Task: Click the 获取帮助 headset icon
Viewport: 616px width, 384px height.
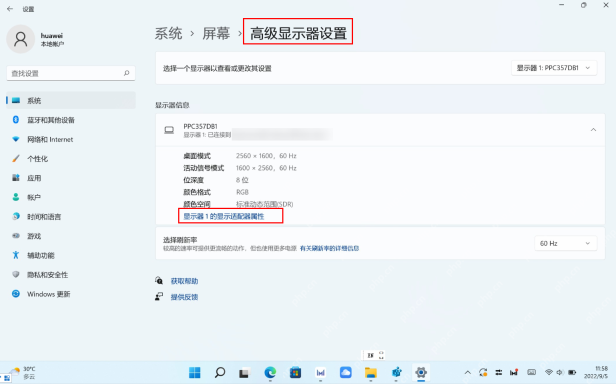Action: pos(159,281)
